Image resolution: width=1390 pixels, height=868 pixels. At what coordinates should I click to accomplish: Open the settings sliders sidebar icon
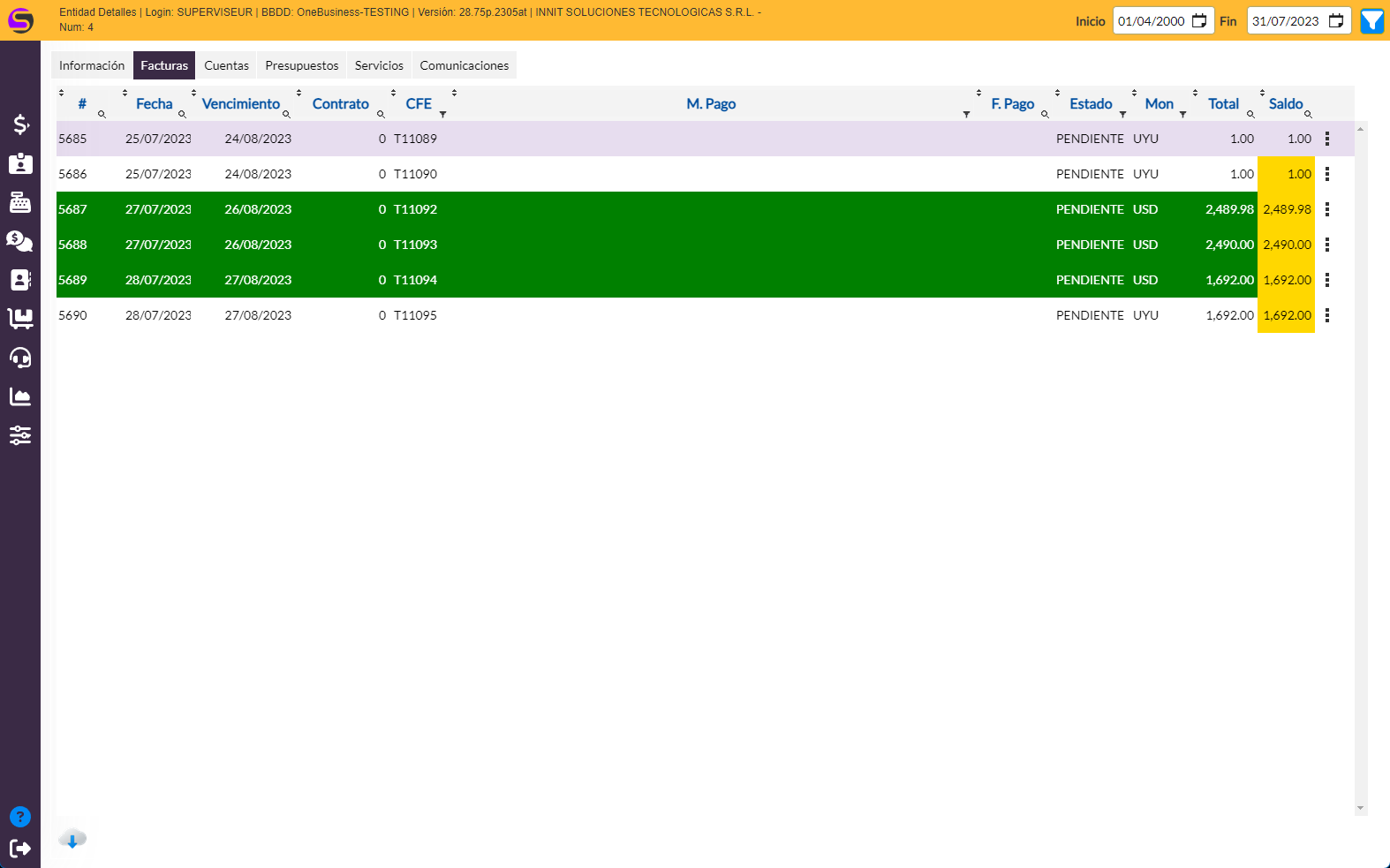point(20,435)
